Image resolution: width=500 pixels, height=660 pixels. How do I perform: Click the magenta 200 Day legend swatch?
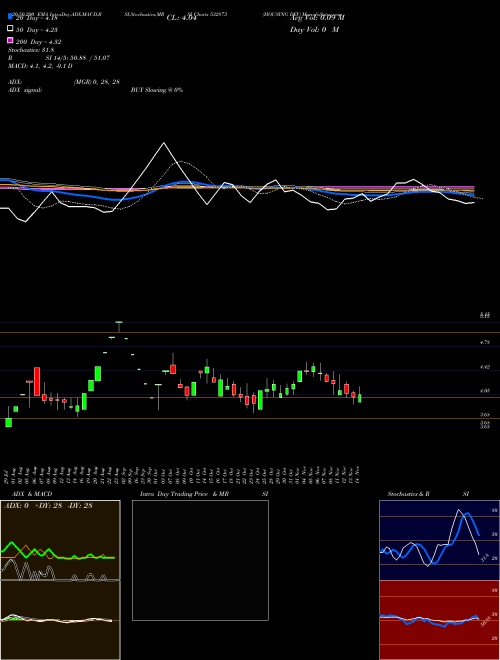pyautogui.click(x=10, y=40)
